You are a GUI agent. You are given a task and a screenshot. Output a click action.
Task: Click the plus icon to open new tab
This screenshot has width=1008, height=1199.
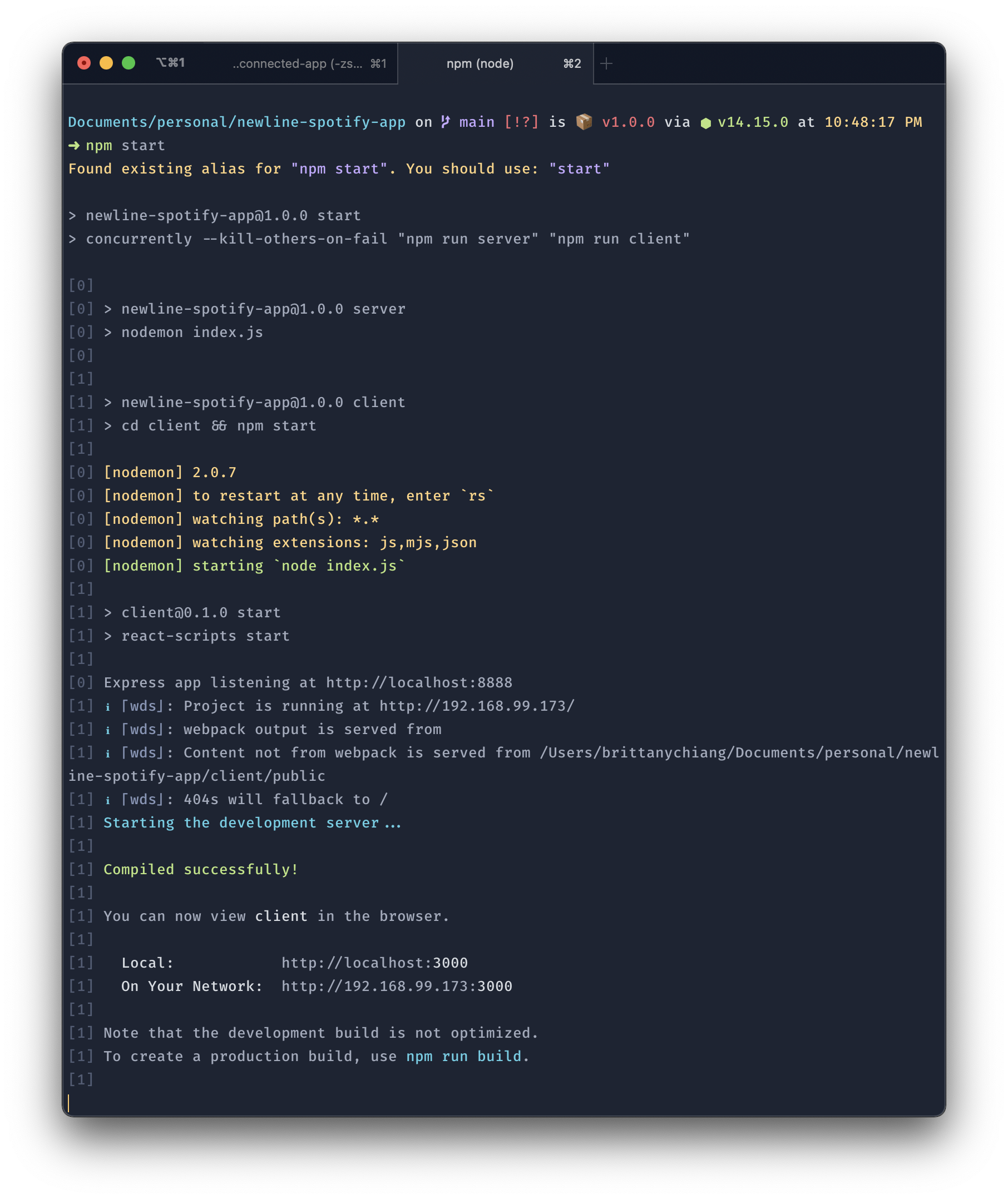[606, 63]
